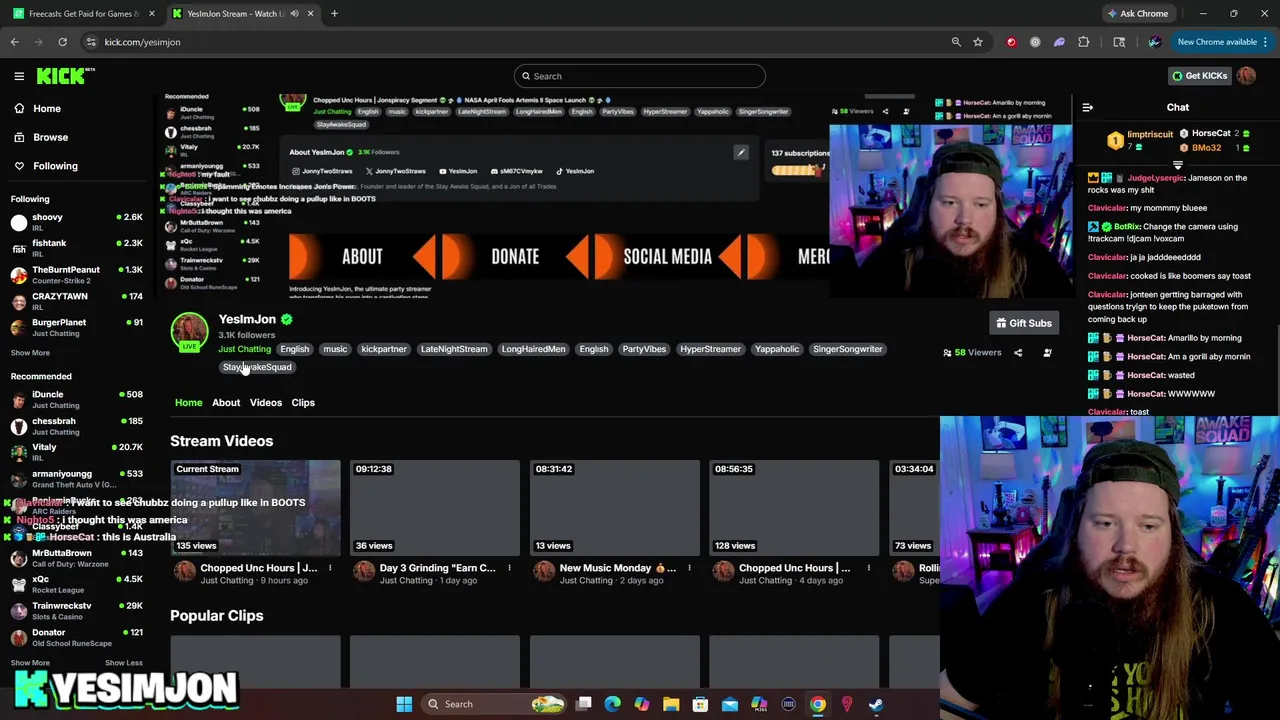Click YesImJon live avatar
This screenshot has width=1280, height=720.
pyautogui.click(x=189, y=333)
